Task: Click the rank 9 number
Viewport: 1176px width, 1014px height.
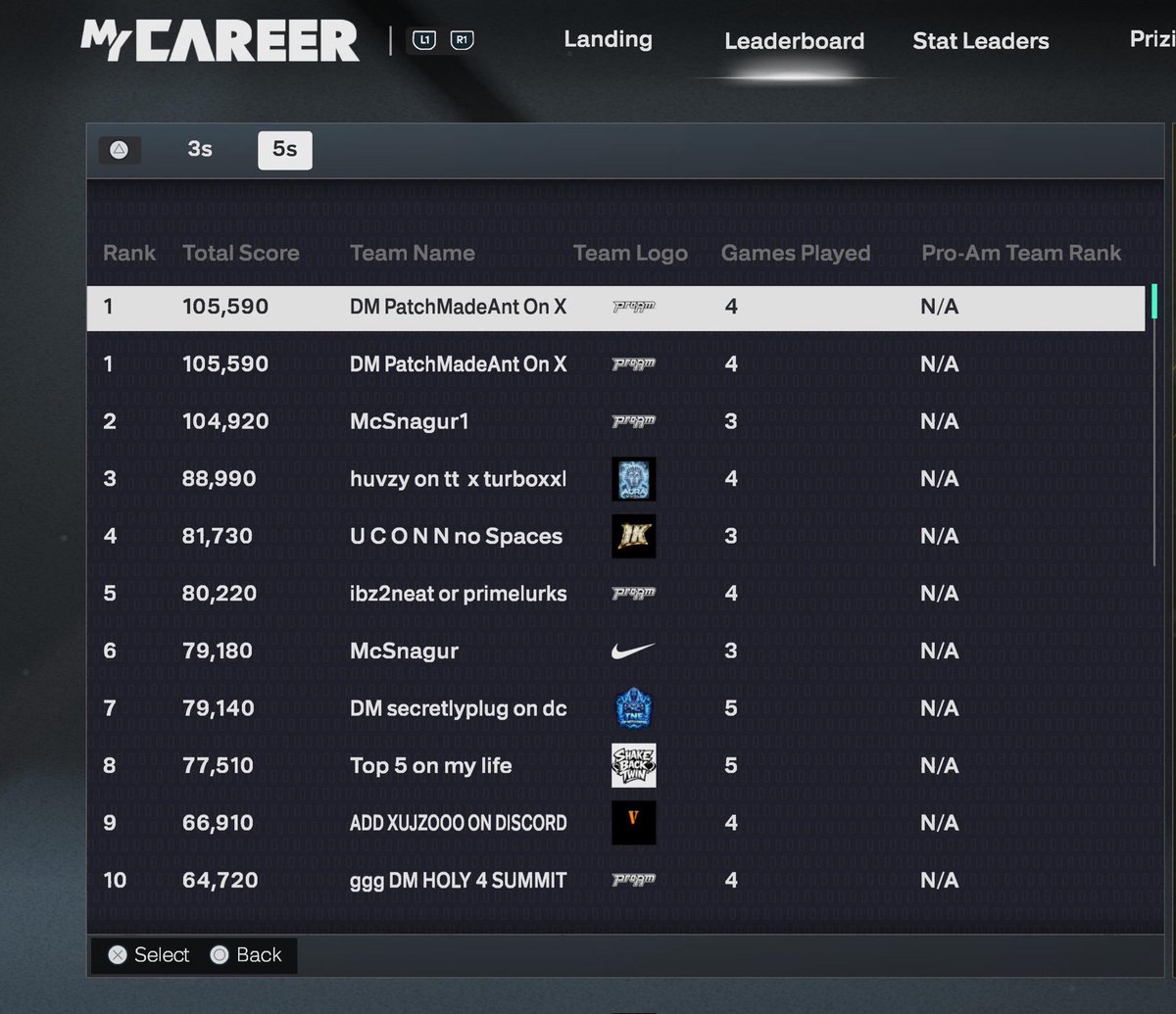Action: 110,823
